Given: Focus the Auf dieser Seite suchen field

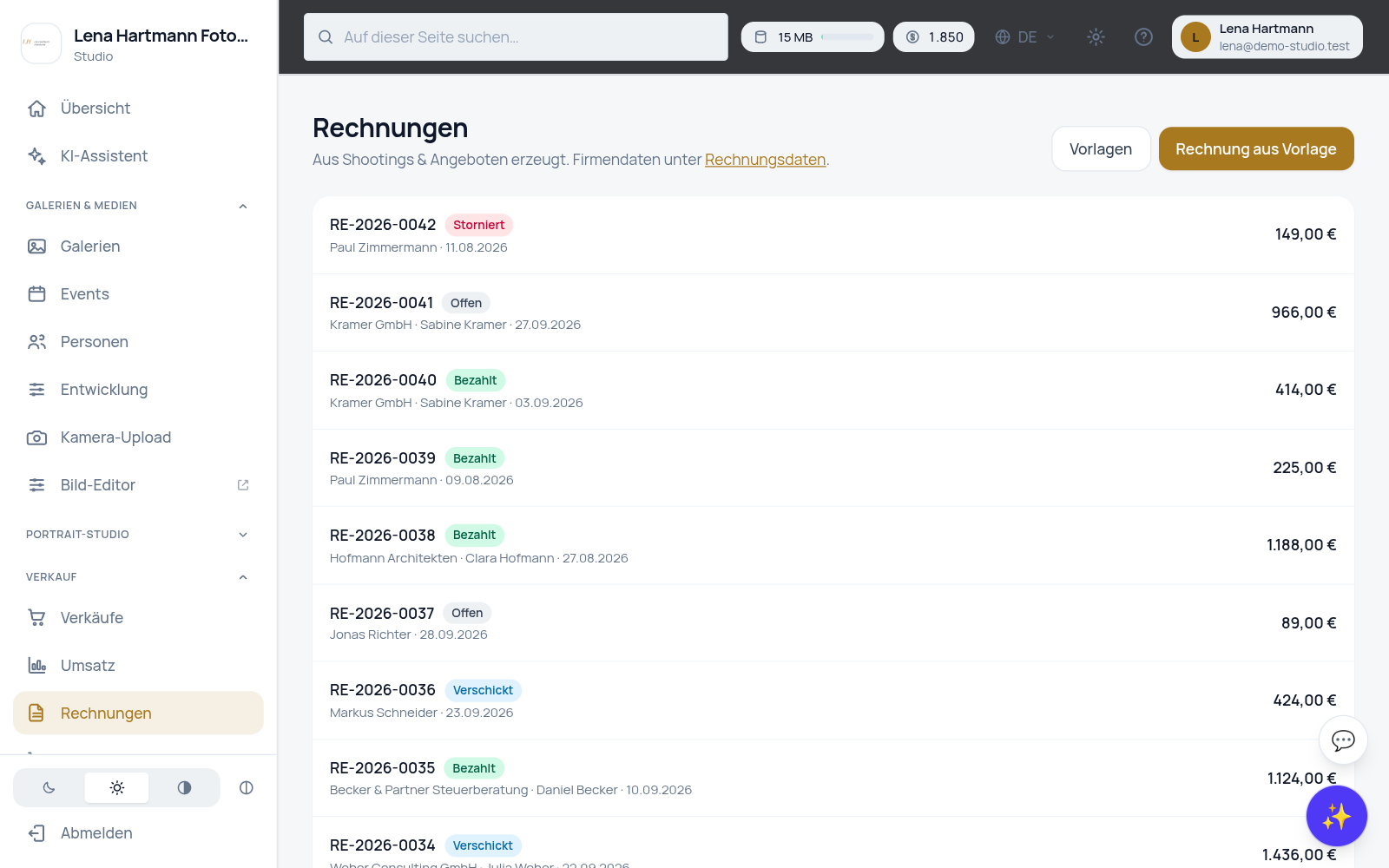Looking at the screenshot, I should (x=516, y=37).
